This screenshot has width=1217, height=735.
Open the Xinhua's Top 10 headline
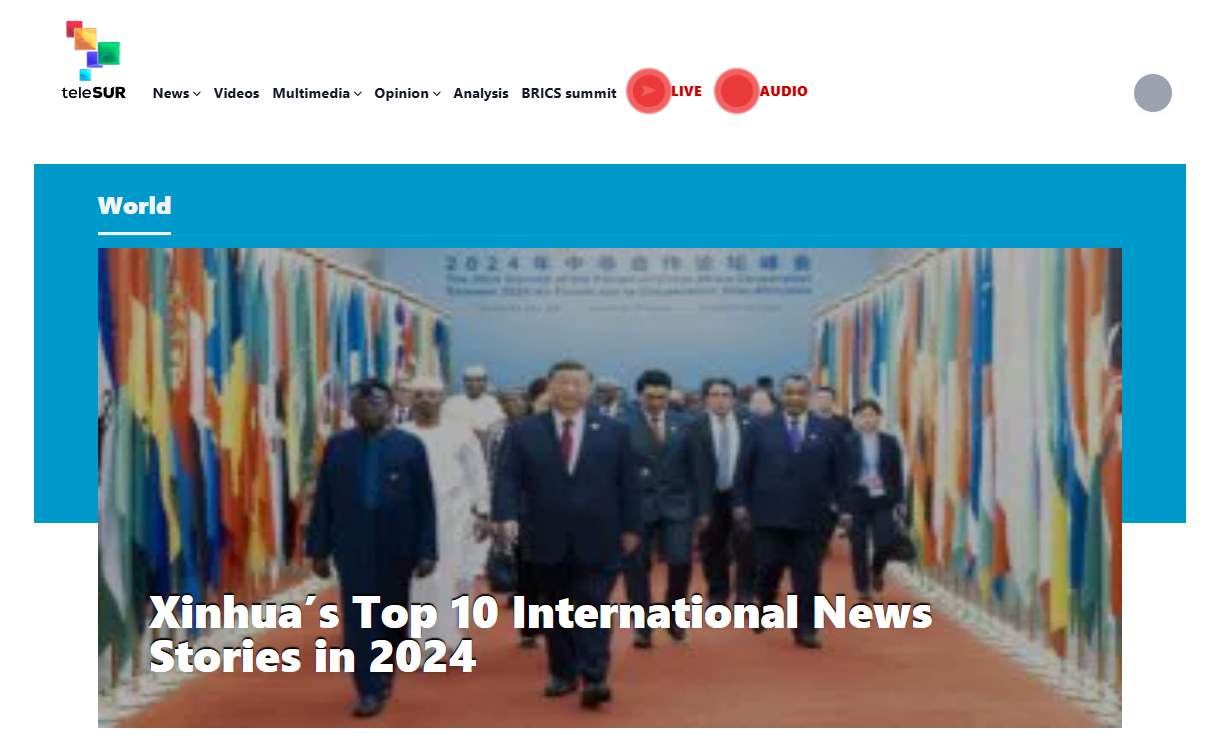(540, 634)
